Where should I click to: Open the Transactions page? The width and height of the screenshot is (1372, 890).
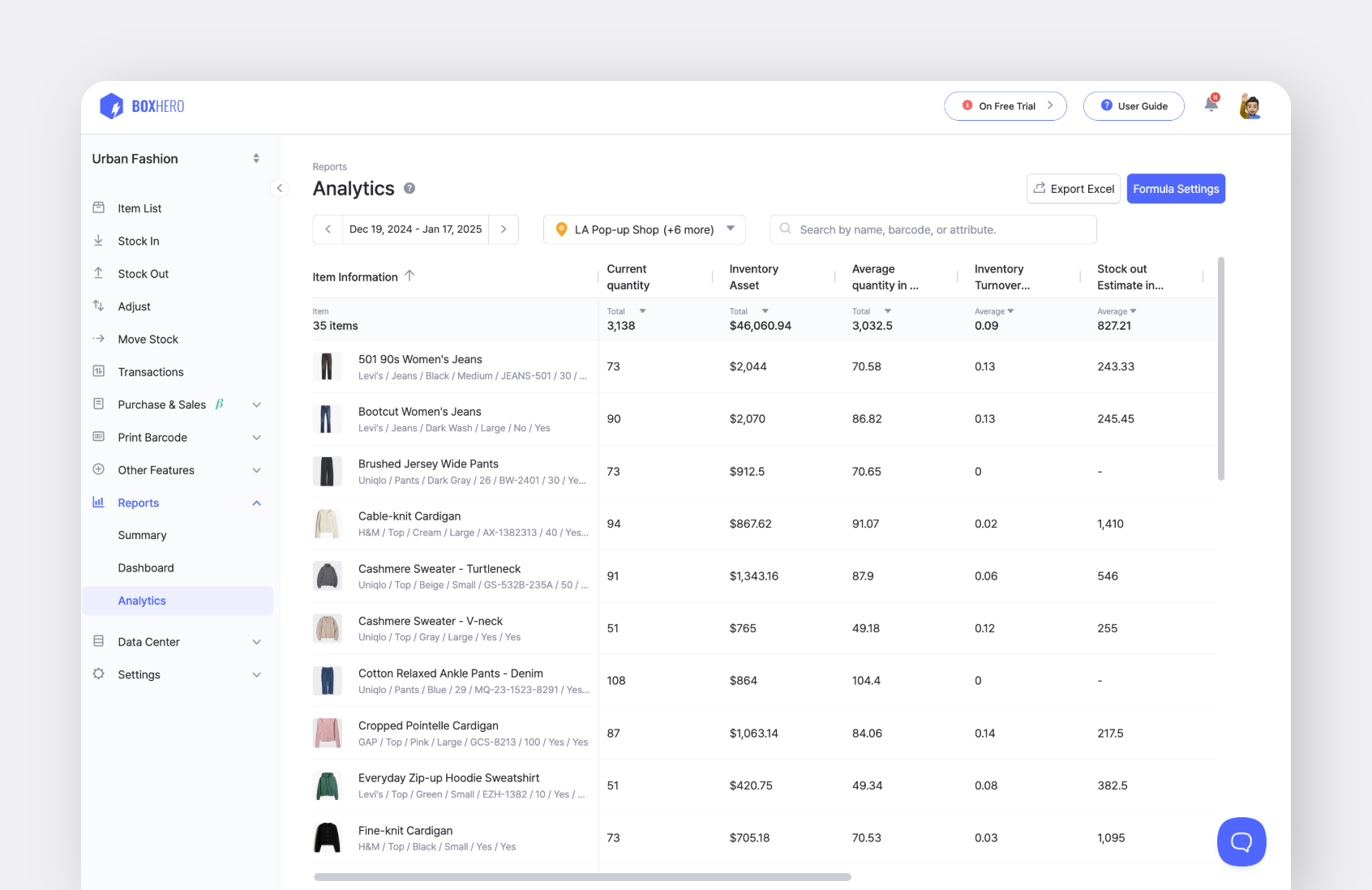click(150, 371)
